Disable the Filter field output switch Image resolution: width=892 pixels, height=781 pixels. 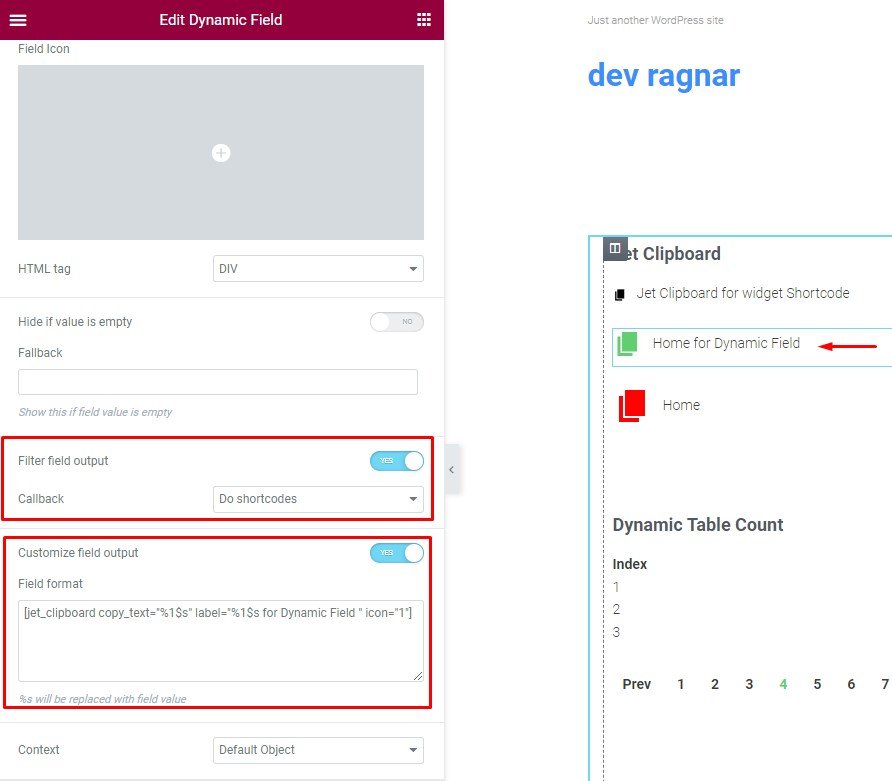[397, 461]
